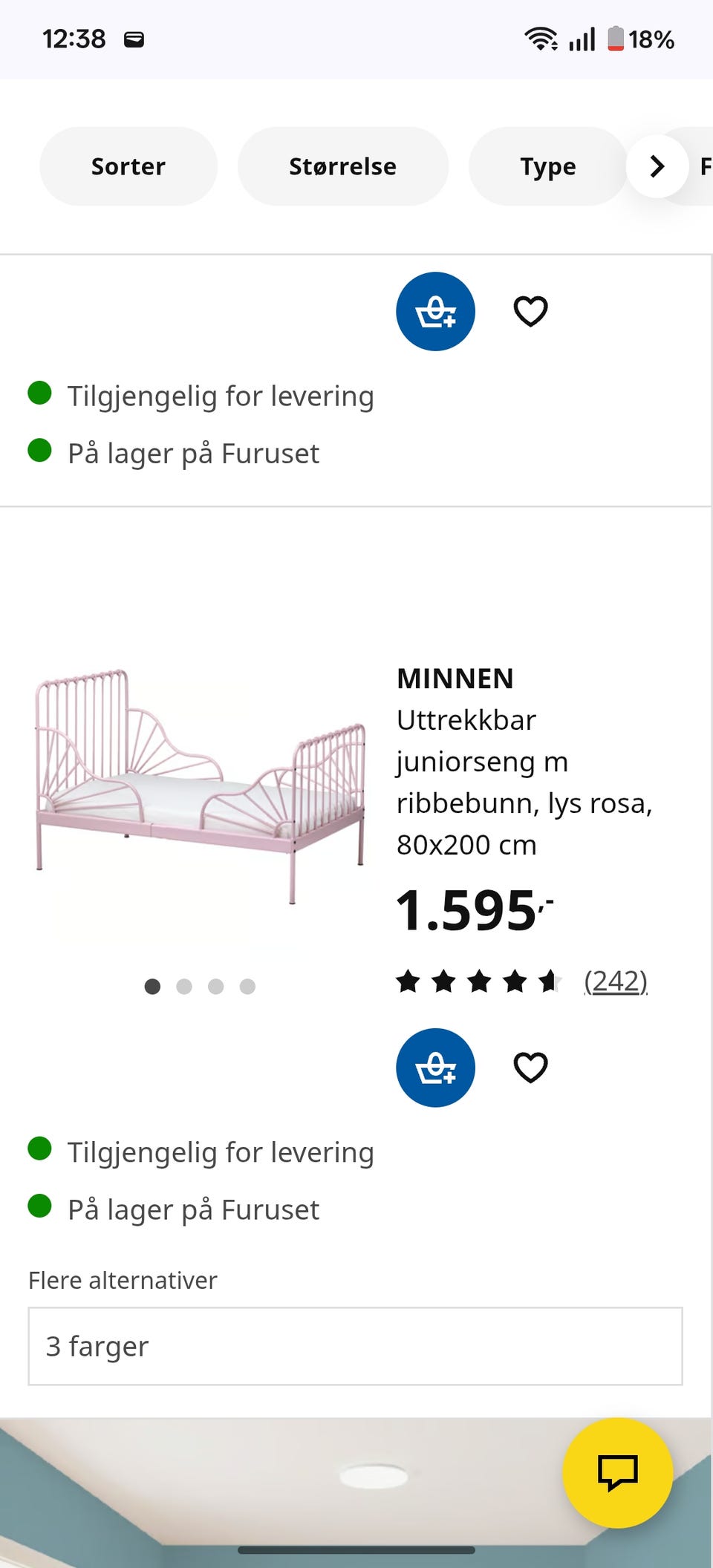Select the fourth image carousel dot

coord(247,986)
